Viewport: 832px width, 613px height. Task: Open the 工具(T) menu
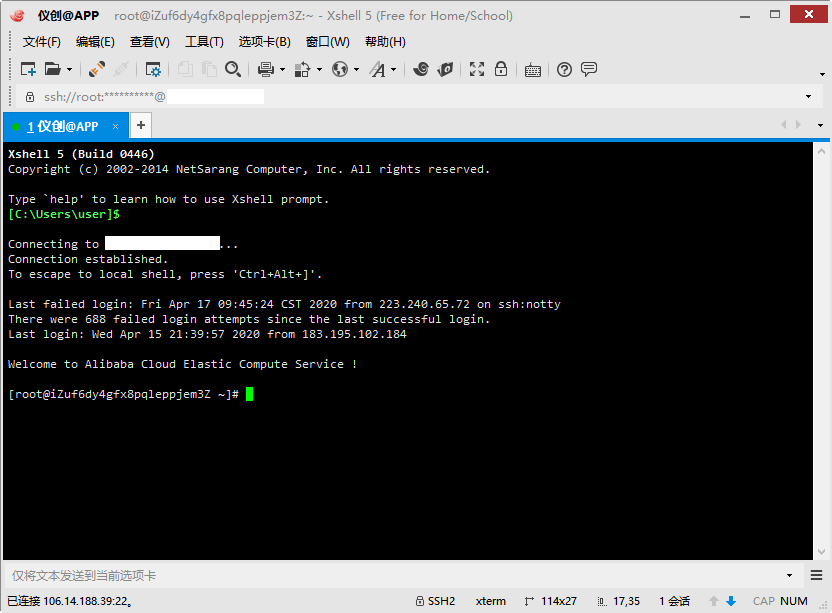[x=204, y=42]
